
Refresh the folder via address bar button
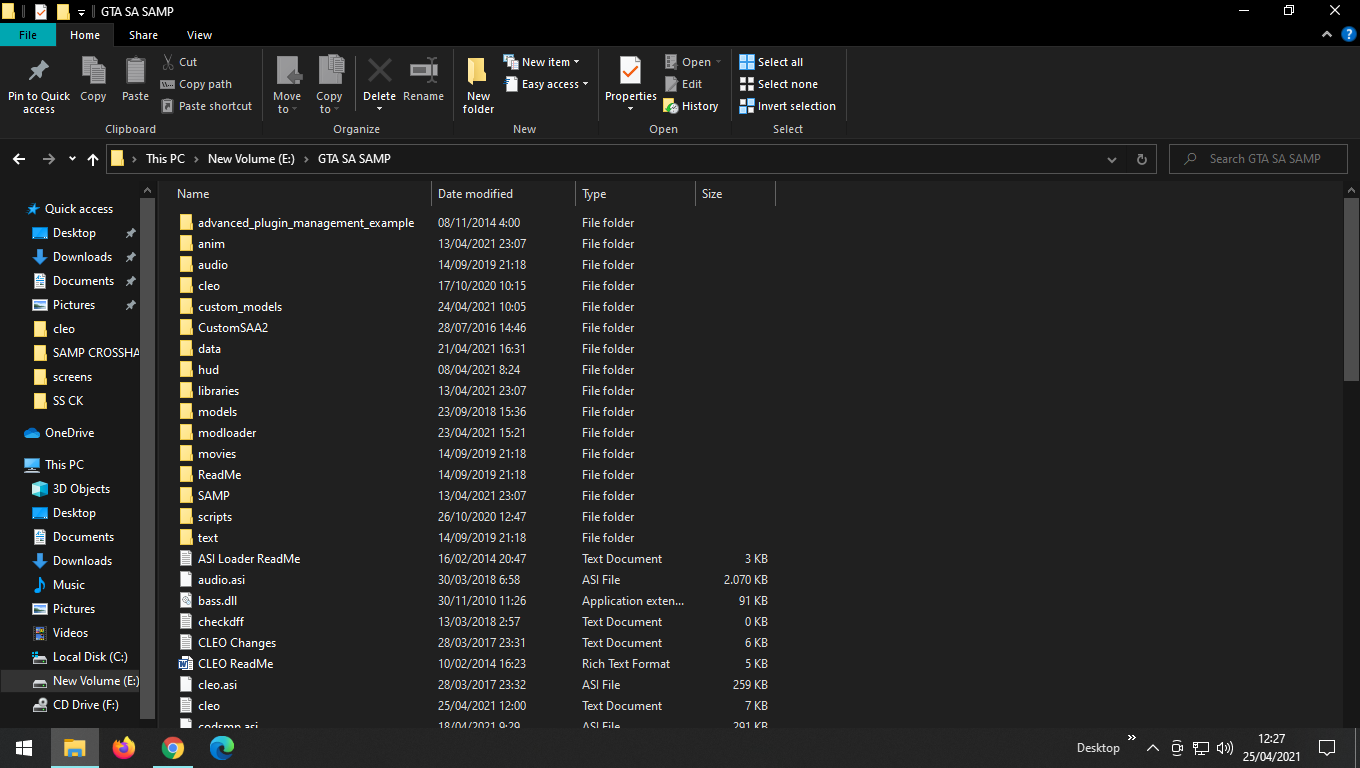(x=1141, y=159)
